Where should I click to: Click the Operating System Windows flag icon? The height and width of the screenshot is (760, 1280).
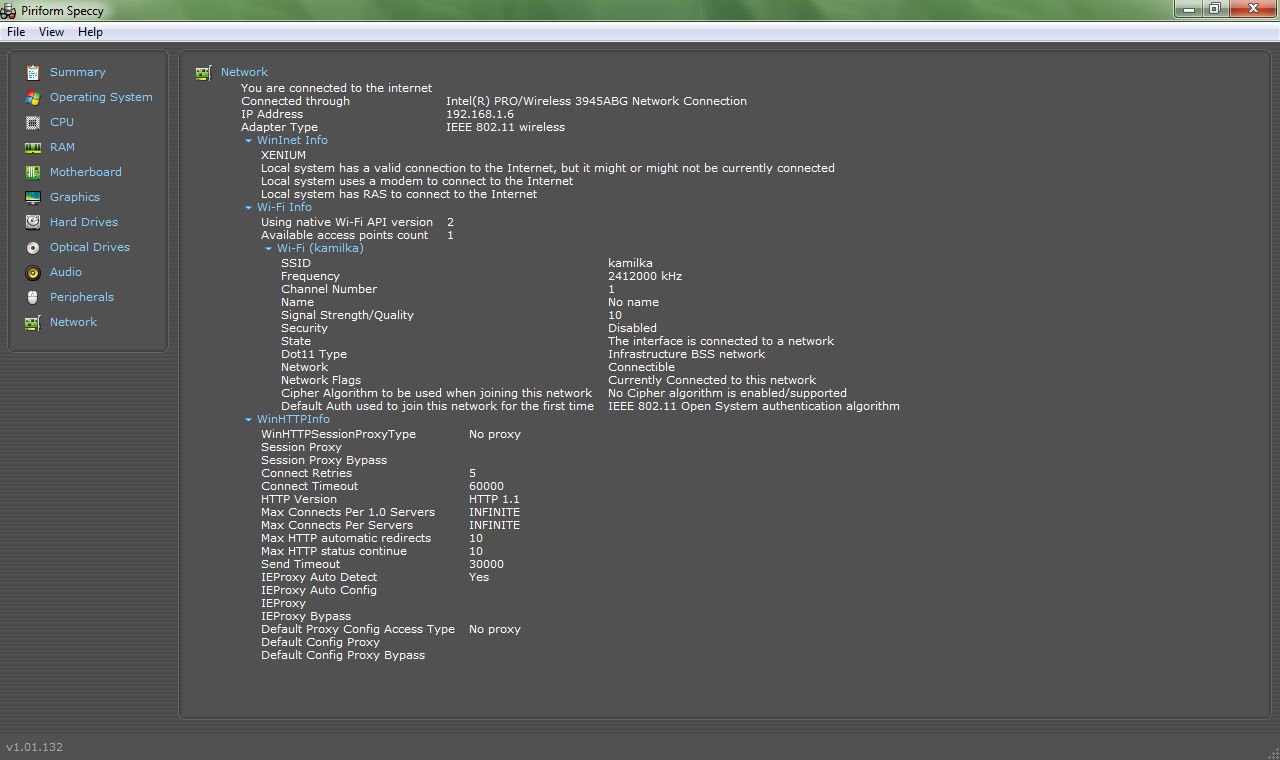pos(33,97)
